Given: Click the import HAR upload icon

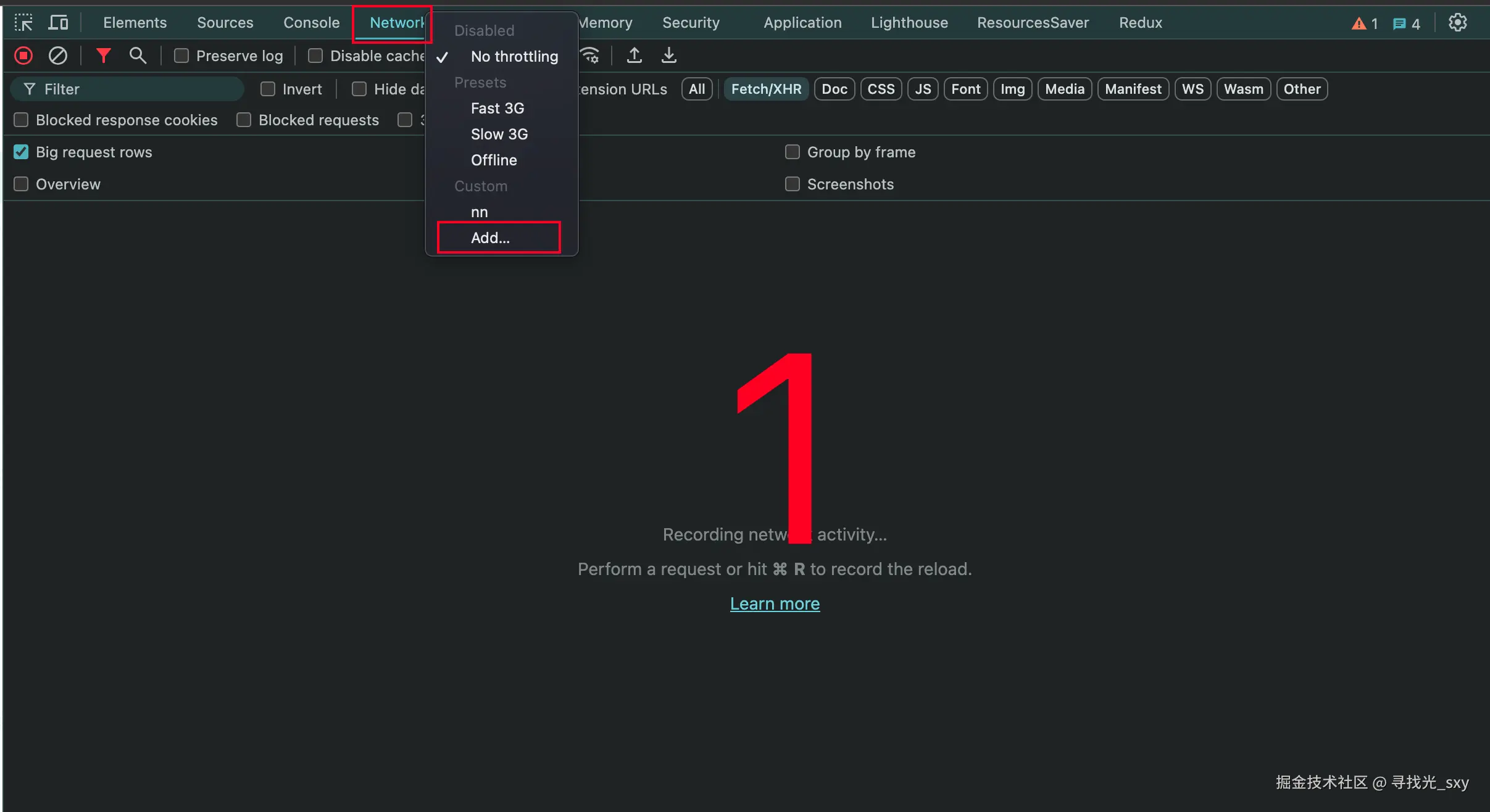Looking at the screenshot, I should pos(634,56).
